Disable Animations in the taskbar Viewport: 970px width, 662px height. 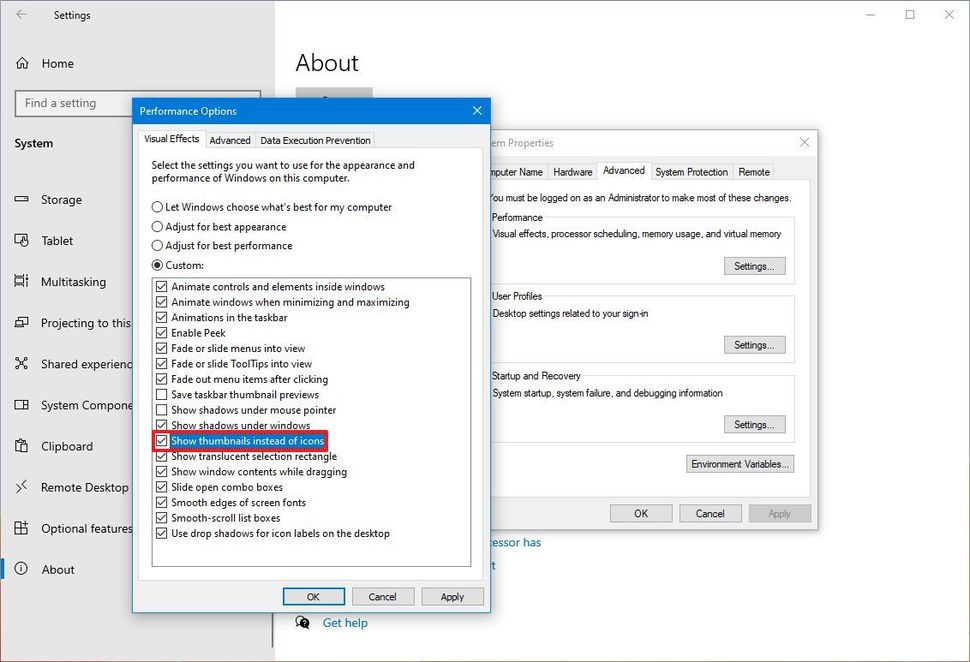click(162, 317)
